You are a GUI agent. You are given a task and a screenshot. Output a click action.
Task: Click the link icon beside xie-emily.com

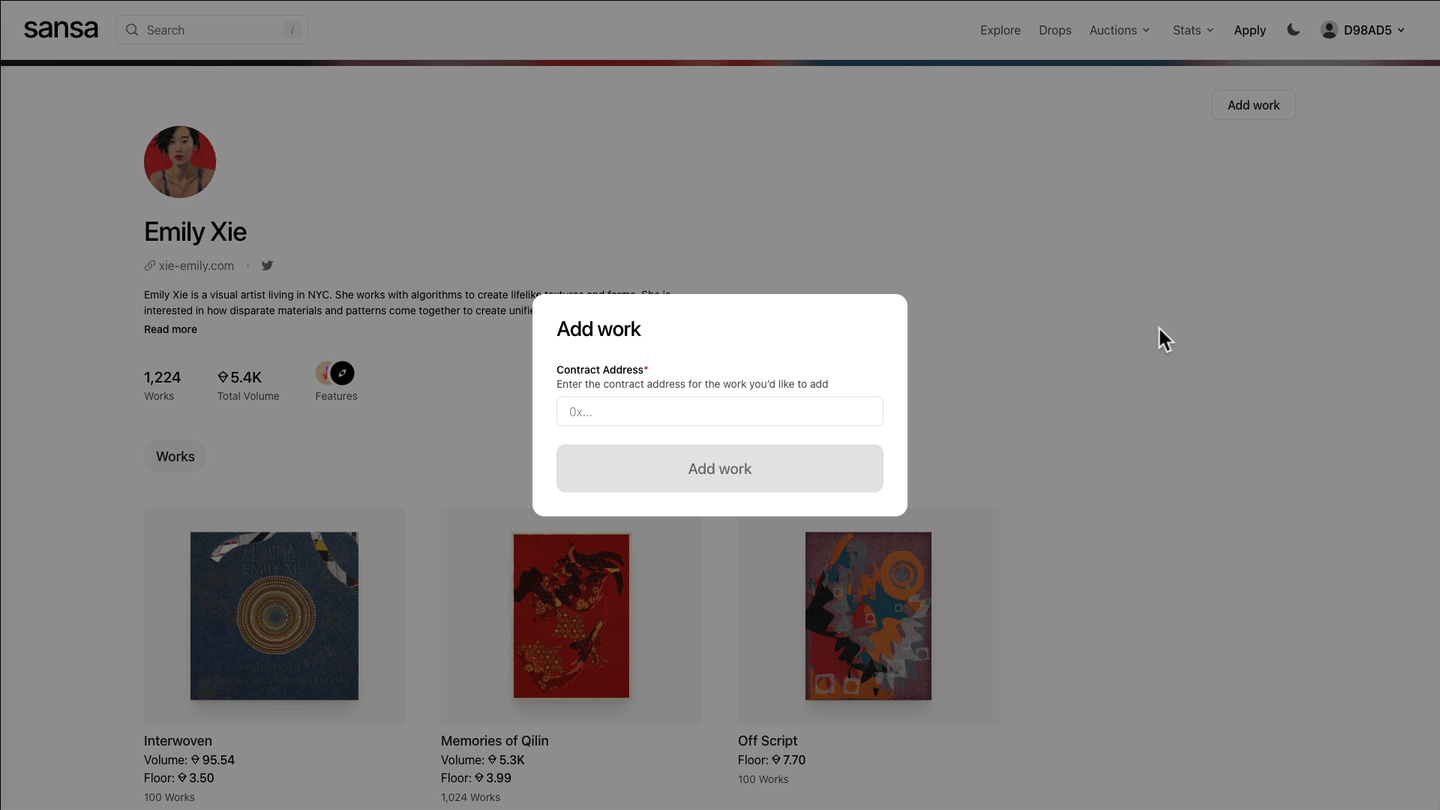(150, 266)
